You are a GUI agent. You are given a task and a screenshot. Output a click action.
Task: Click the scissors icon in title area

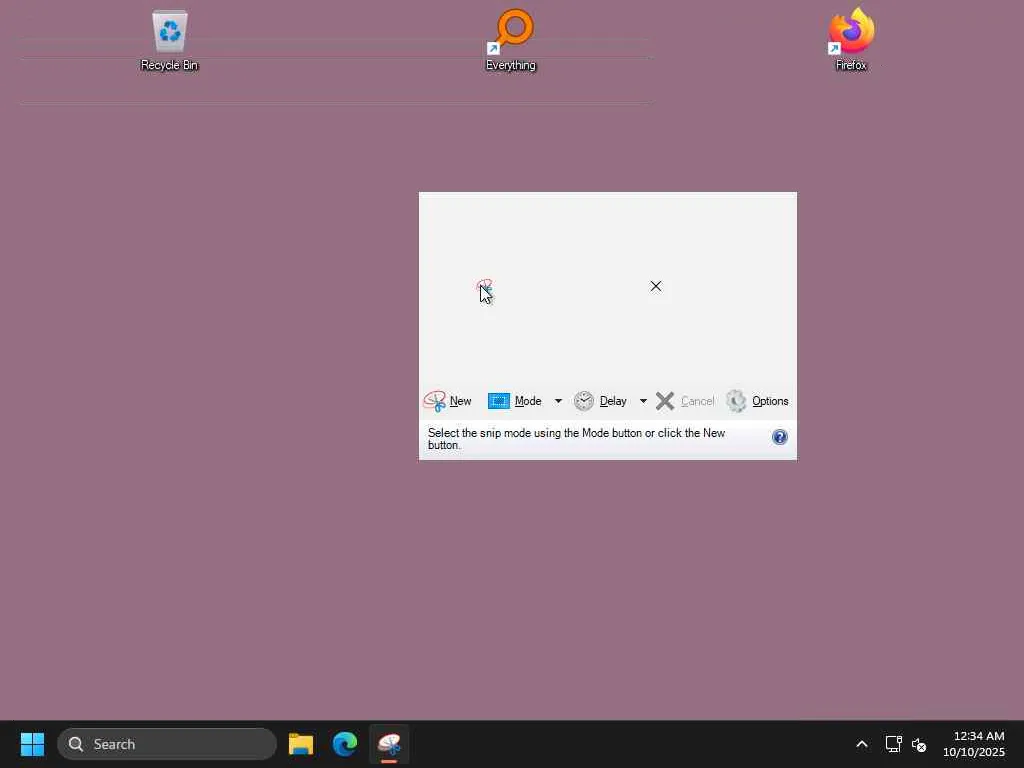(x=484, y=288)
